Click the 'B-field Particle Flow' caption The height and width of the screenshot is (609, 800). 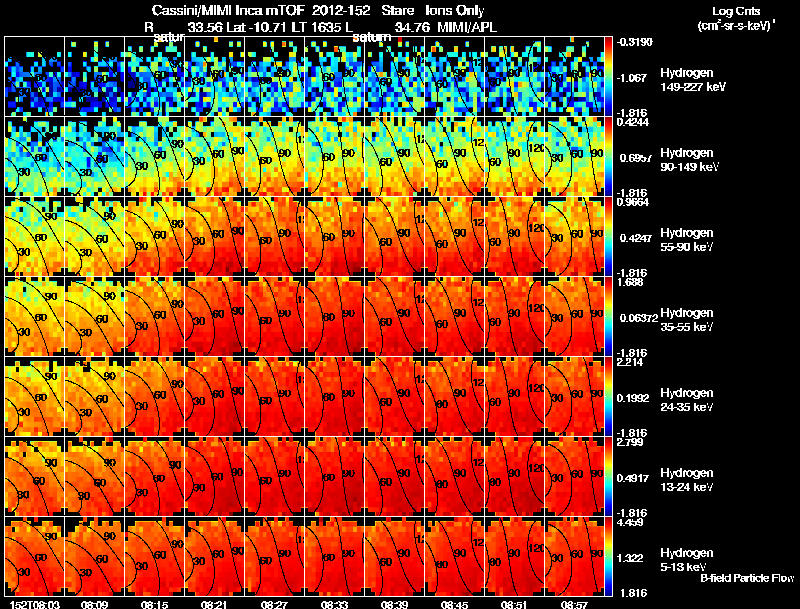point(747,578)
